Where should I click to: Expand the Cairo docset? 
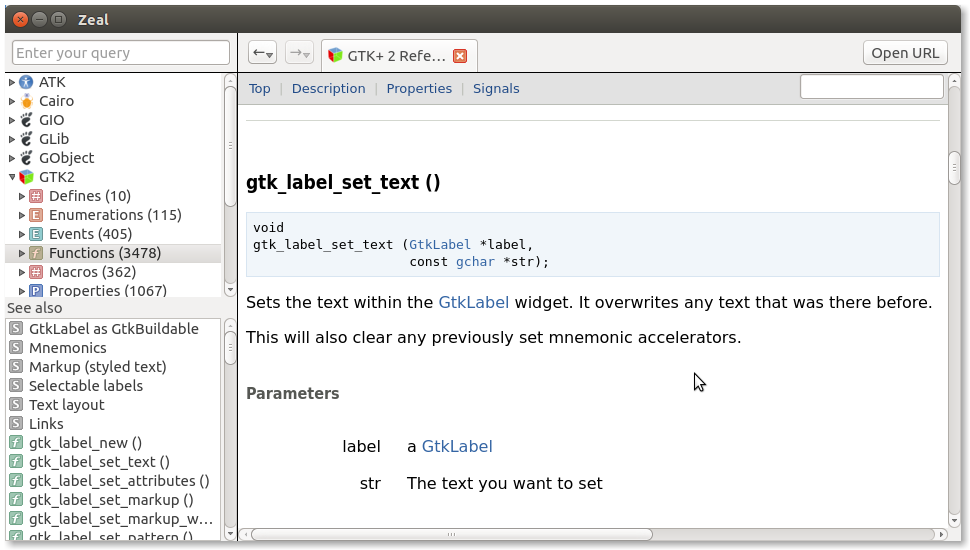[x=12, y=101]
